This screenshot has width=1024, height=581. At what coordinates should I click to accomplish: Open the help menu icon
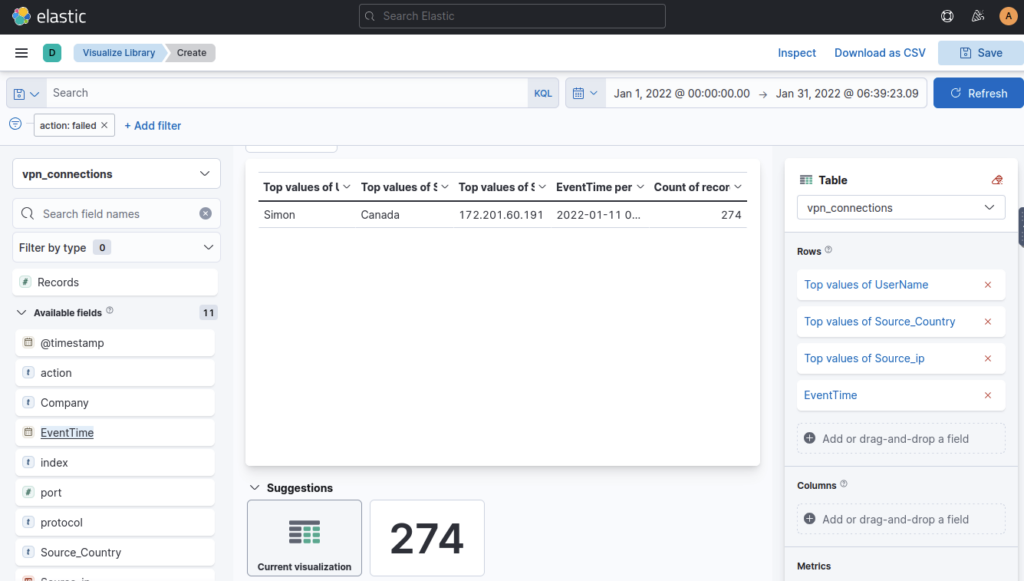coord(947,16)
